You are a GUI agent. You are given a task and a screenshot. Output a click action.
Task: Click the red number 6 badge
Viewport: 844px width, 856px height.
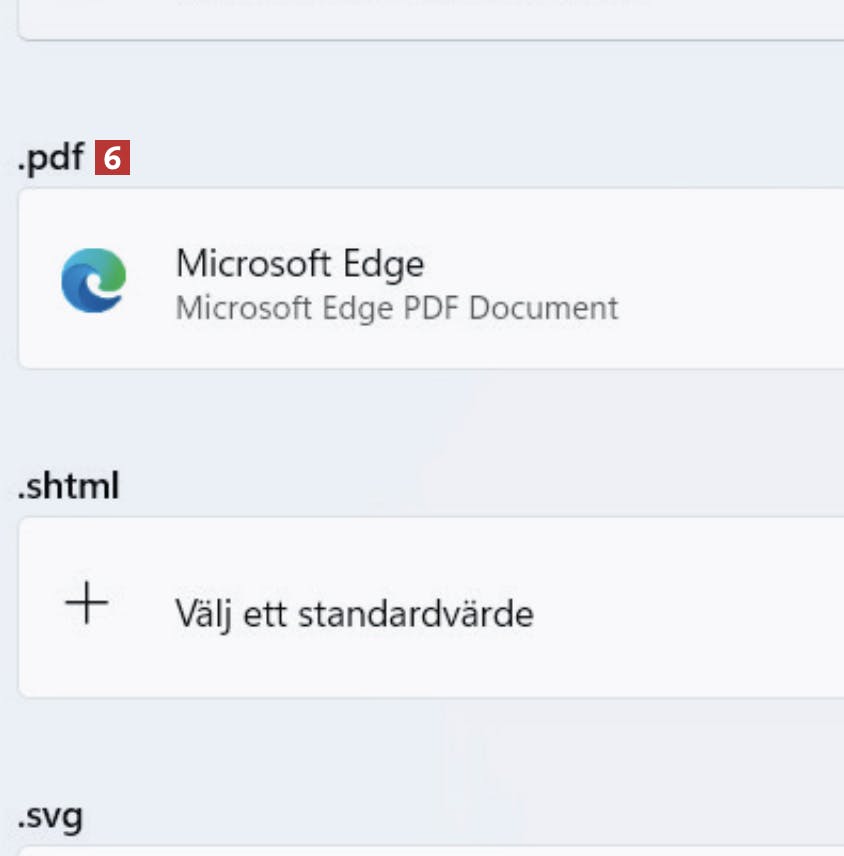pos(113,159)
